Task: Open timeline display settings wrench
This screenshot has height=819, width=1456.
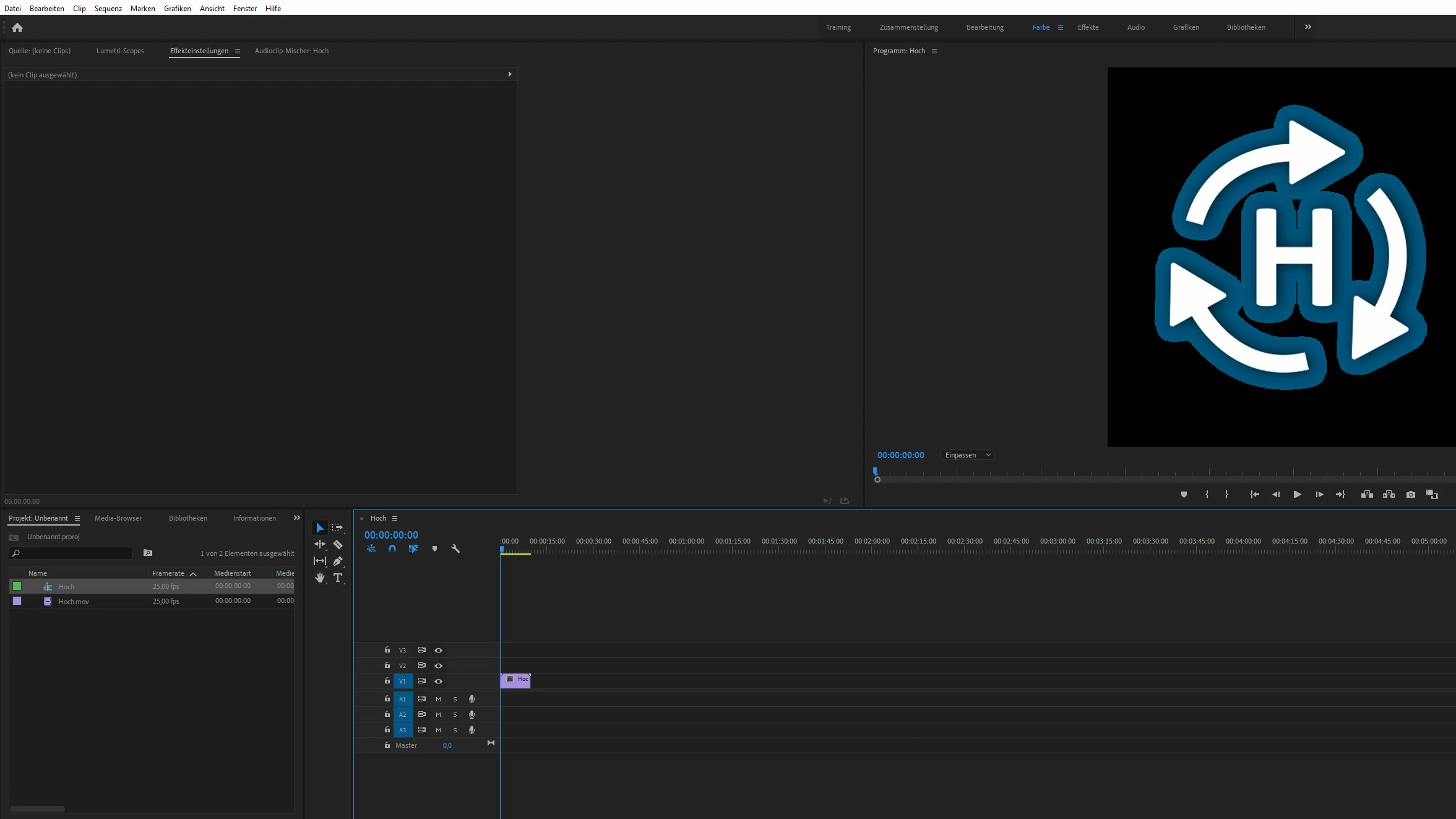Action: point(455,549)
